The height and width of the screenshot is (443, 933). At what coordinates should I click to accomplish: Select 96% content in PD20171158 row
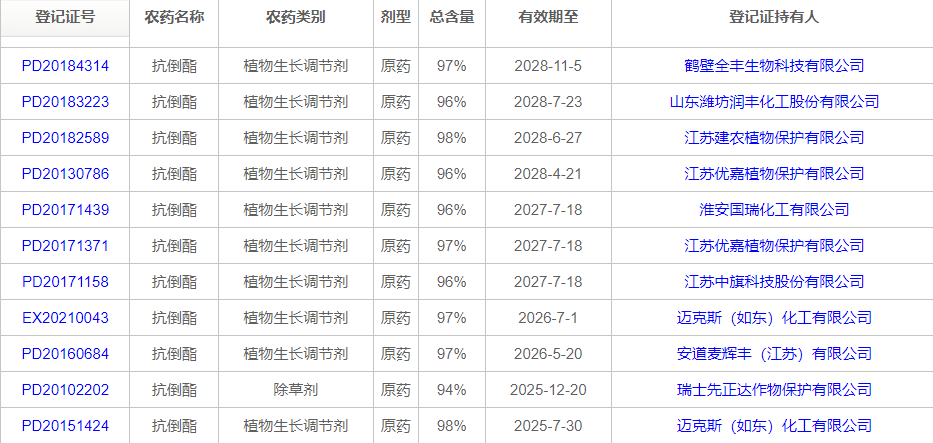click(x=452, y=282)
